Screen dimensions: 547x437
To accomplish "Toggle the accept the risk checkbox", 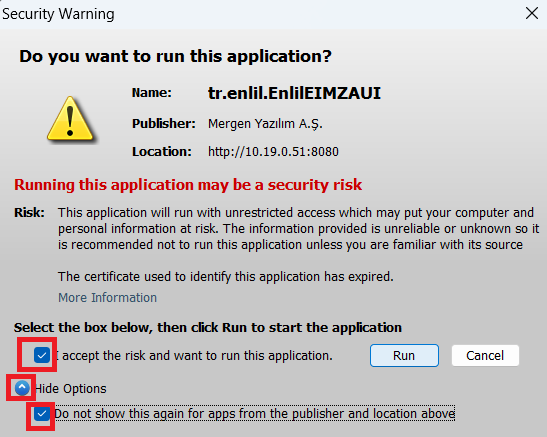I will coord(42,355).
